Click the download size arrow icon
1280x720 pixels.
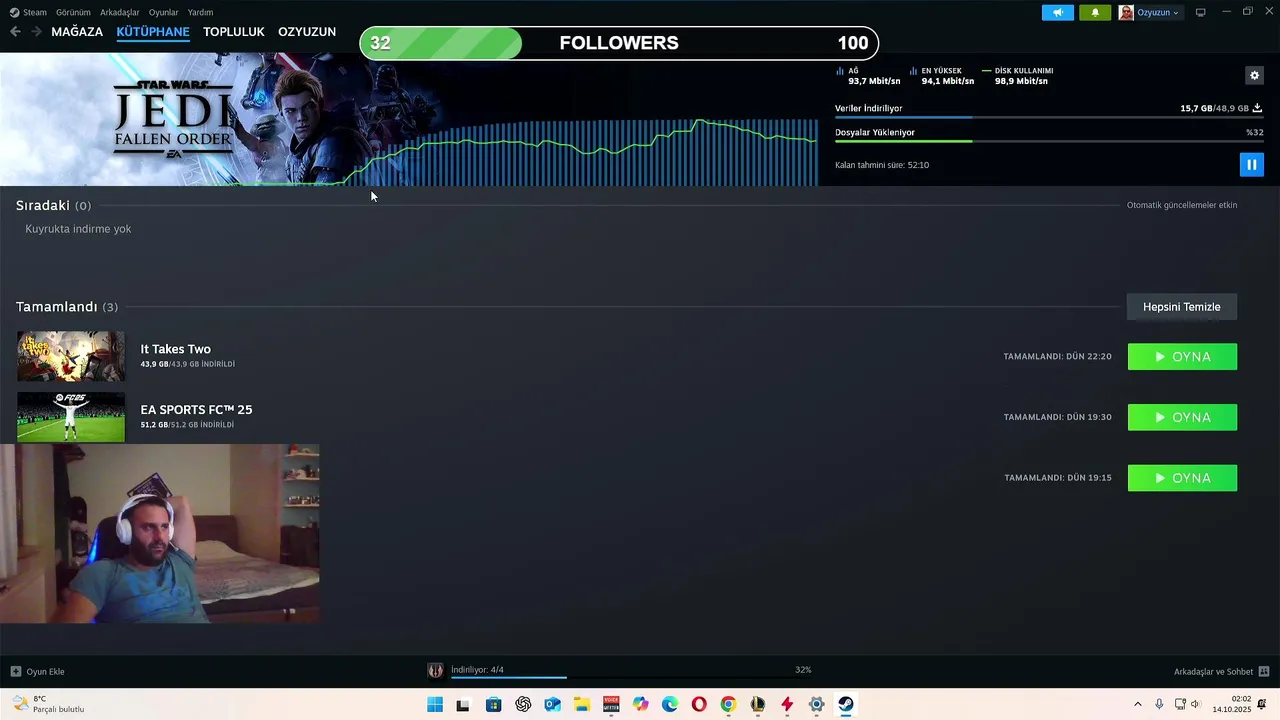click(x=1257, y=108)
